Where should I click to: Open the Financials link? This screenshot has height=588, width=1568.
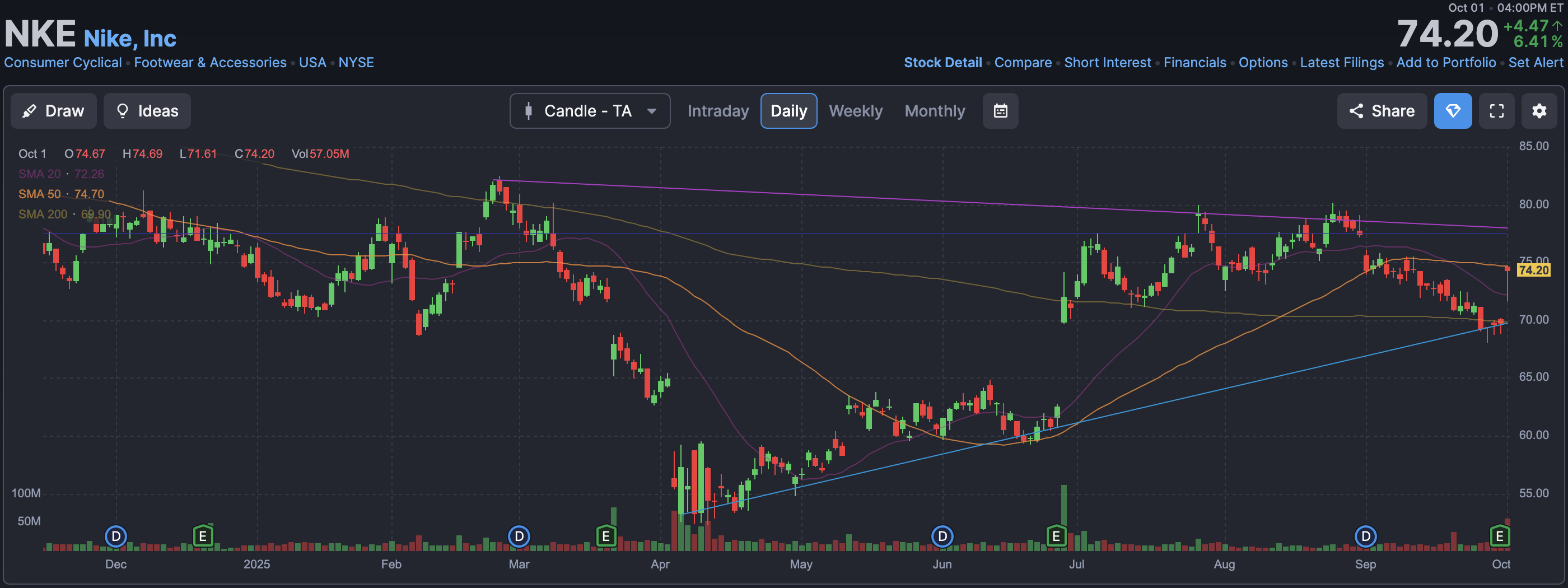point(1194,63)
